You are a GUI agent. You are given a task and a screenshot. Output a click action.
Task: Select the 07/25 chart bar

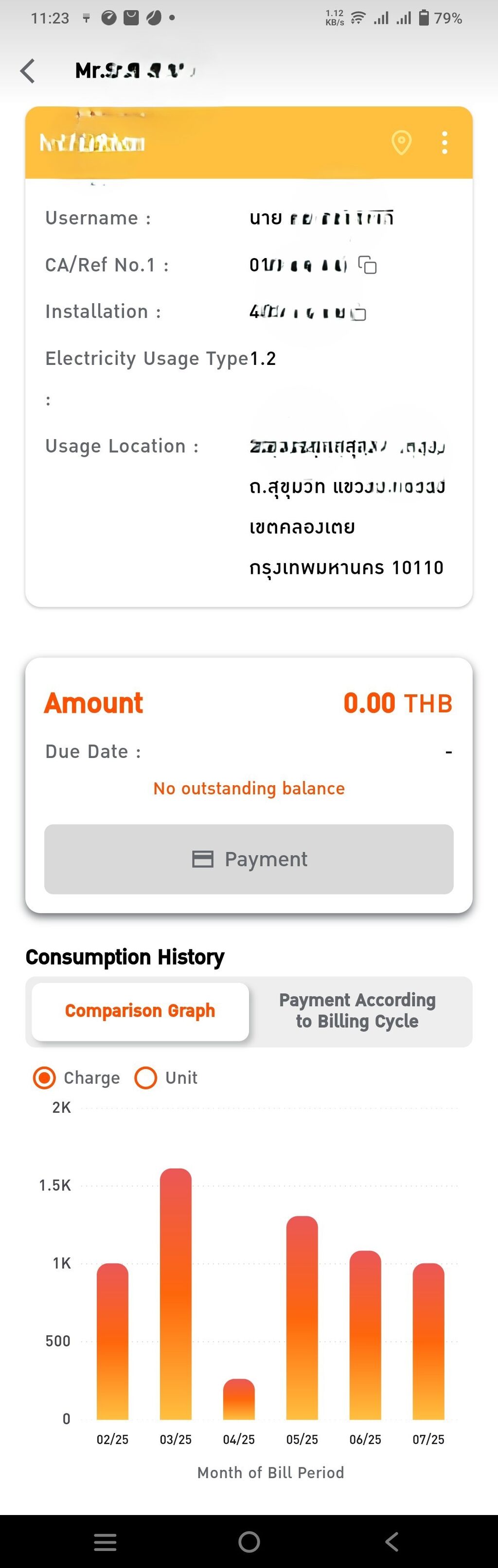pos(428,1341)
